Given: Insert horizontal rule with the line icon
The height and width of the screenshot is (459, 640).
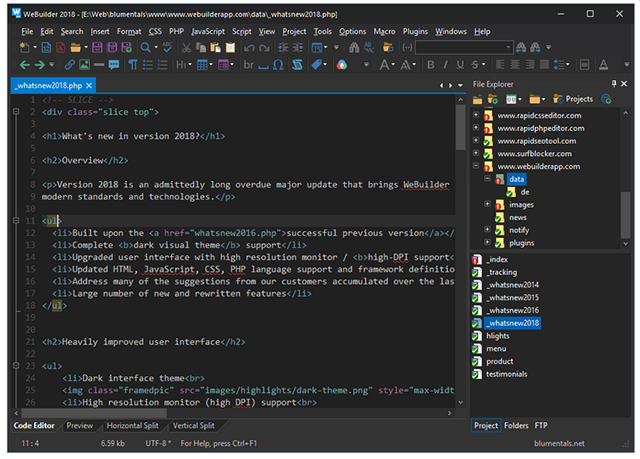Looking at the screenshot, I should (99, 64).
